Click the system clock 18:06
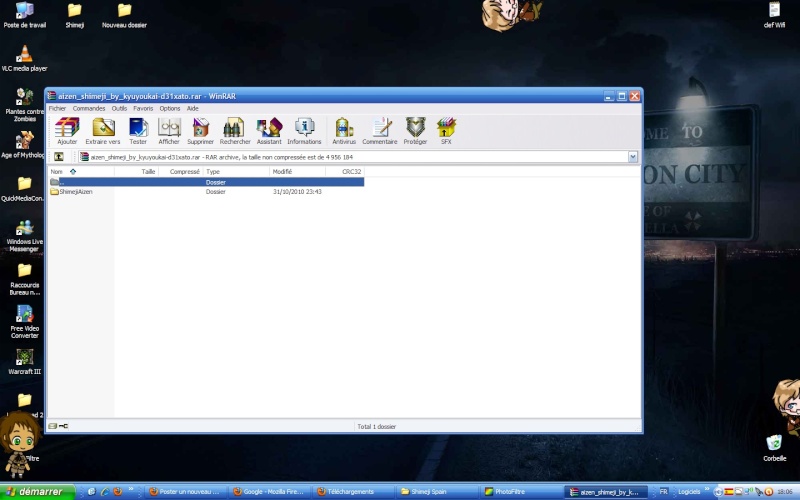The width and height of the screenshot is (800, 500). tap(785, 492)
